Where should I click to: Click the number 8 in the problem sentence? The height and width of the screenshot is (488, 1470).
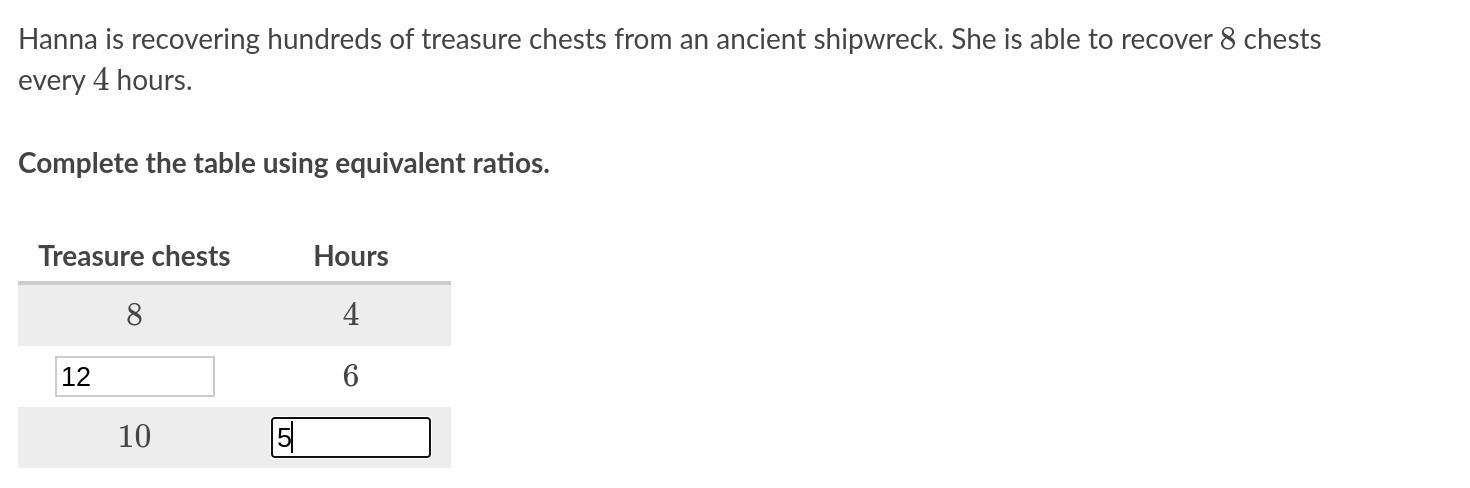point(1228,40)
